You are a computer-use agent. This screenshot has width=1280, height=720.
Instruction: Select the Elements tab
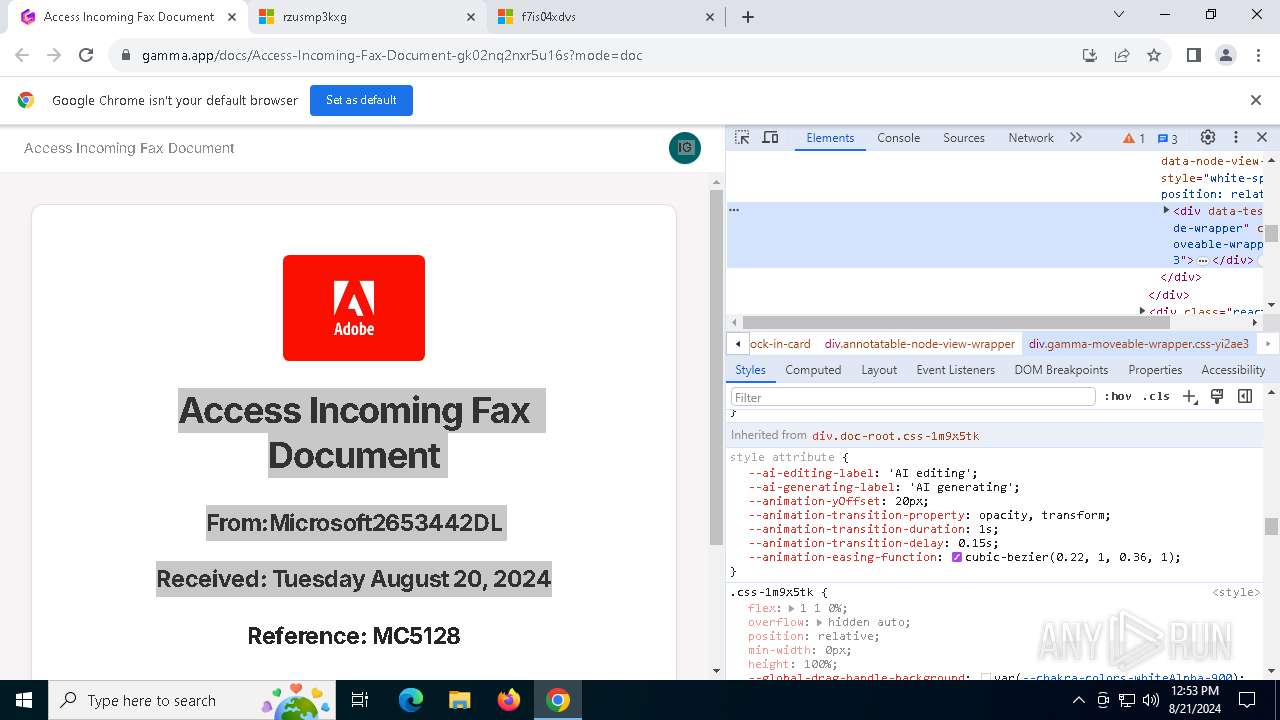pyautogui.click(x=830, y=138)
